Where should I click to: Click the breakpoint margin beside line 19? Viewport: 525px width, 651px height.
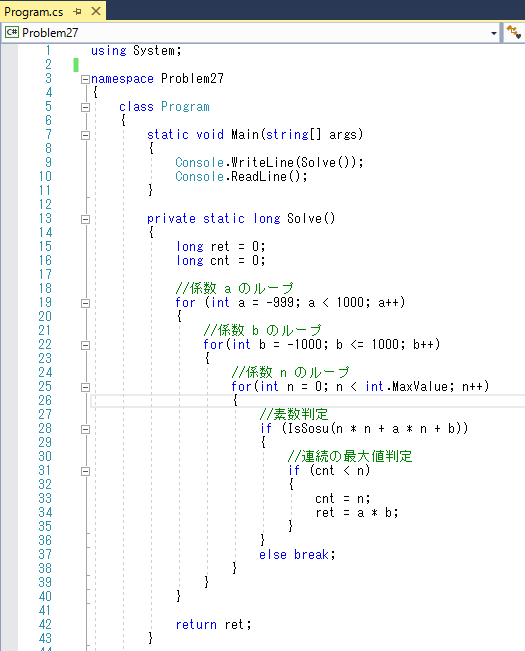click(9, 303)
